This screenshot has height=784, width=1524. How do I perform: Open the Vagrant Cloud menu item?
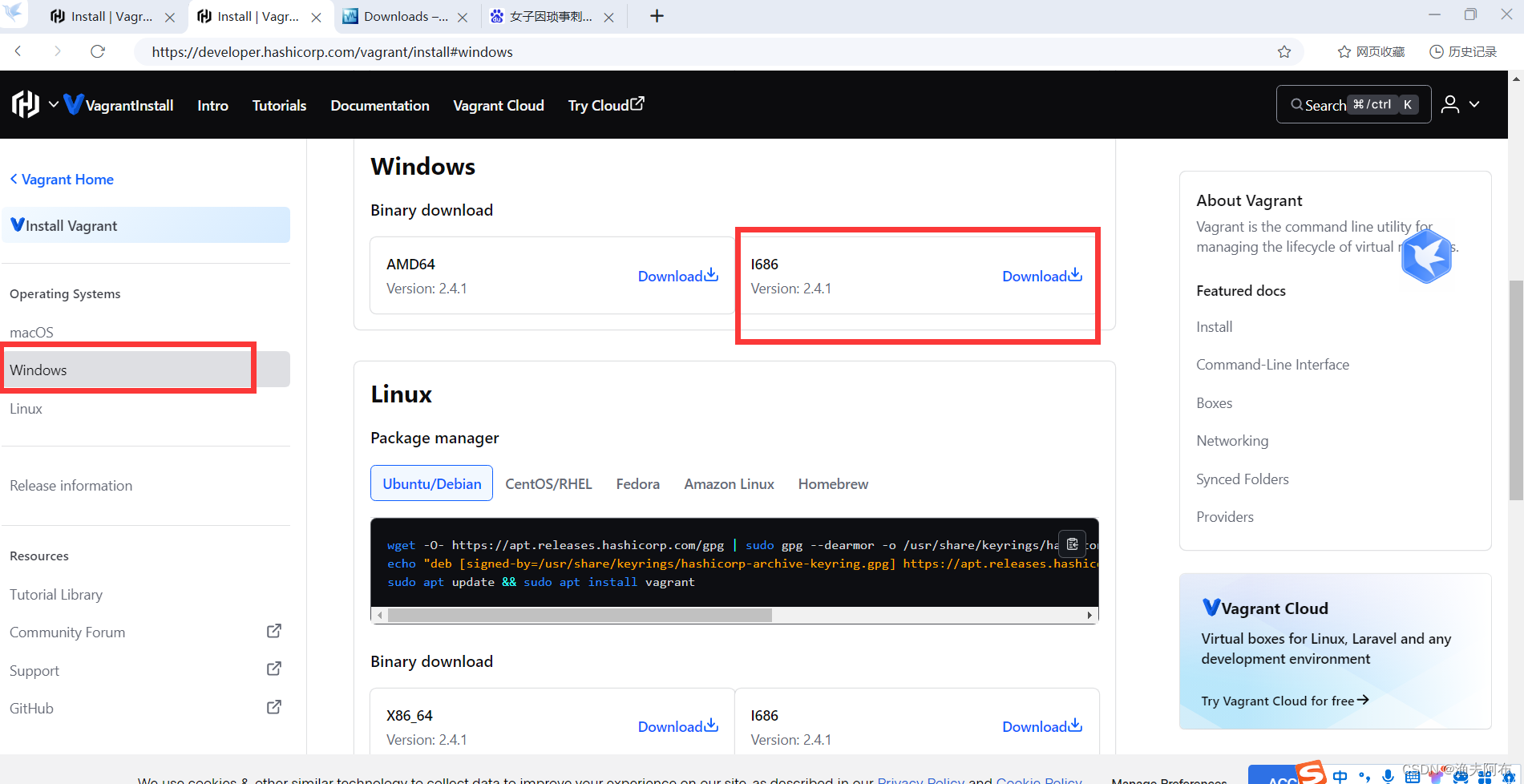point(499,105)
